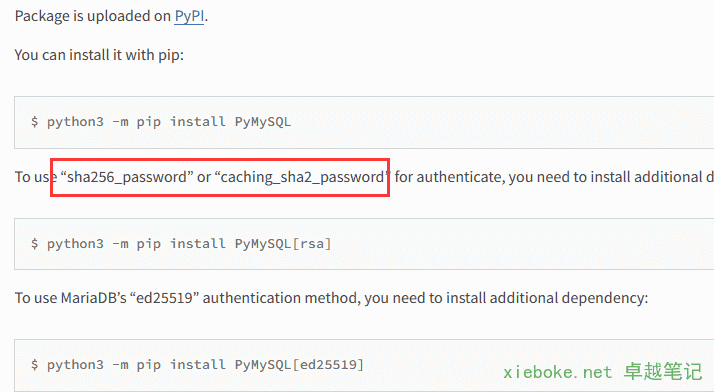Click the "Package is uploaded on" text

pos(93,16)
